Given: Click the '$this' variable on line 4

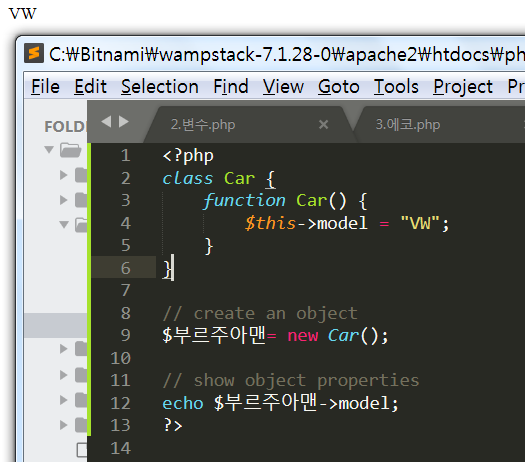Looking at the screenshot, I should [271, 223].
